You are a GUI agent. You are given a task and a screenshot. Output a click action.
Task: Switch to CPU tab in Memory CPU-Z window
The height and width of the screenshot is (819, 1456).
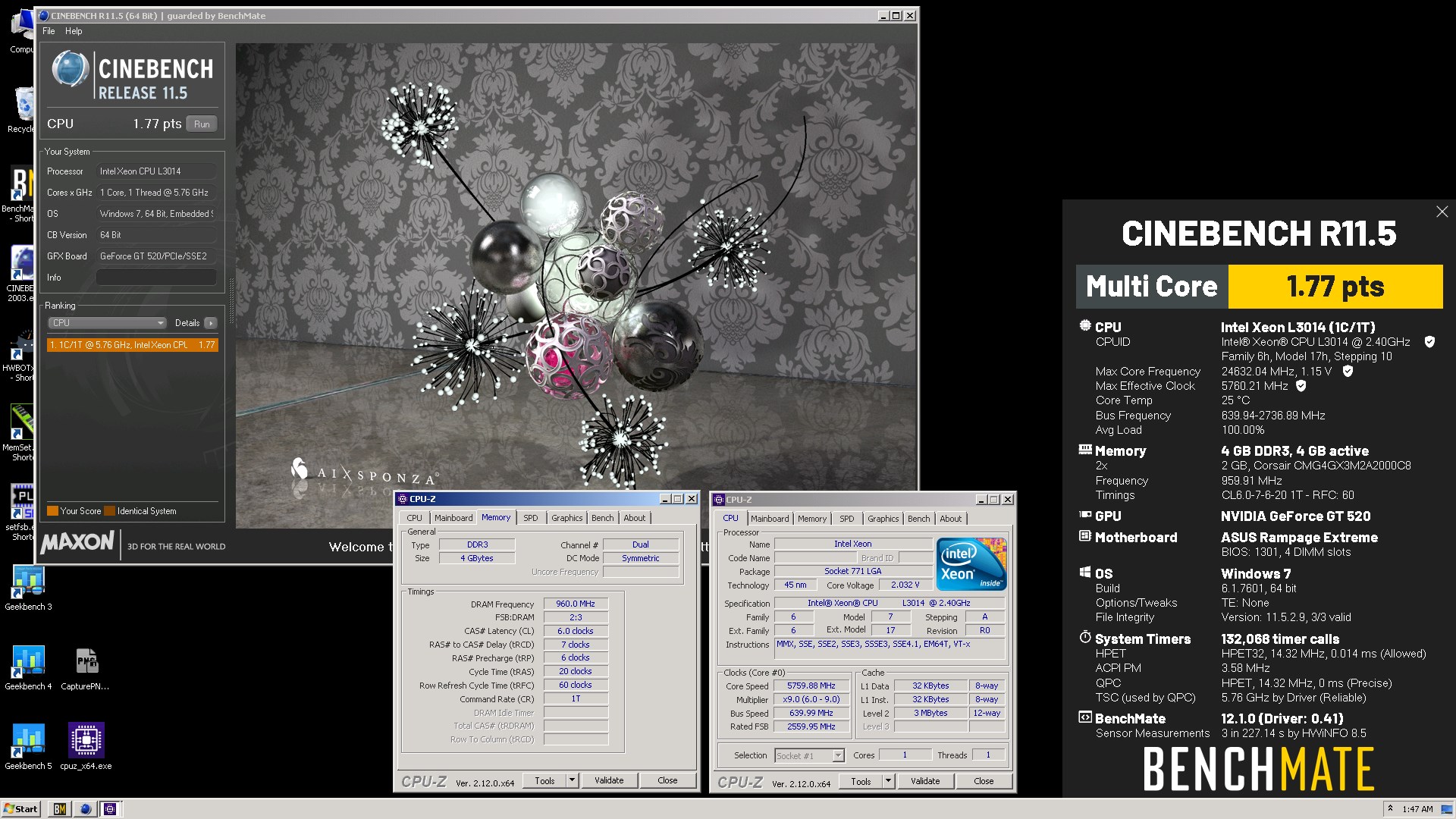click(x=414, y=518)
